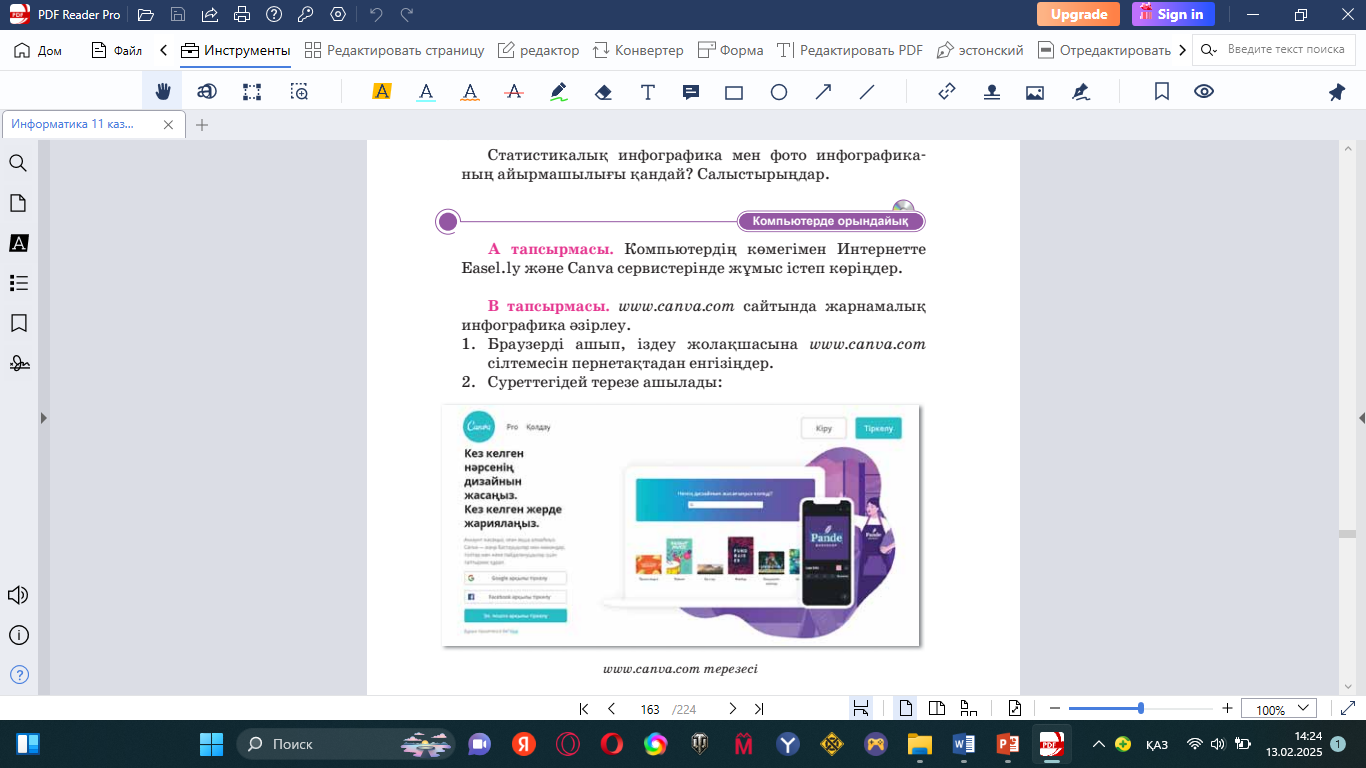Toggle the eye view mode icon
1366x768 pixels.
[1204, 92]
